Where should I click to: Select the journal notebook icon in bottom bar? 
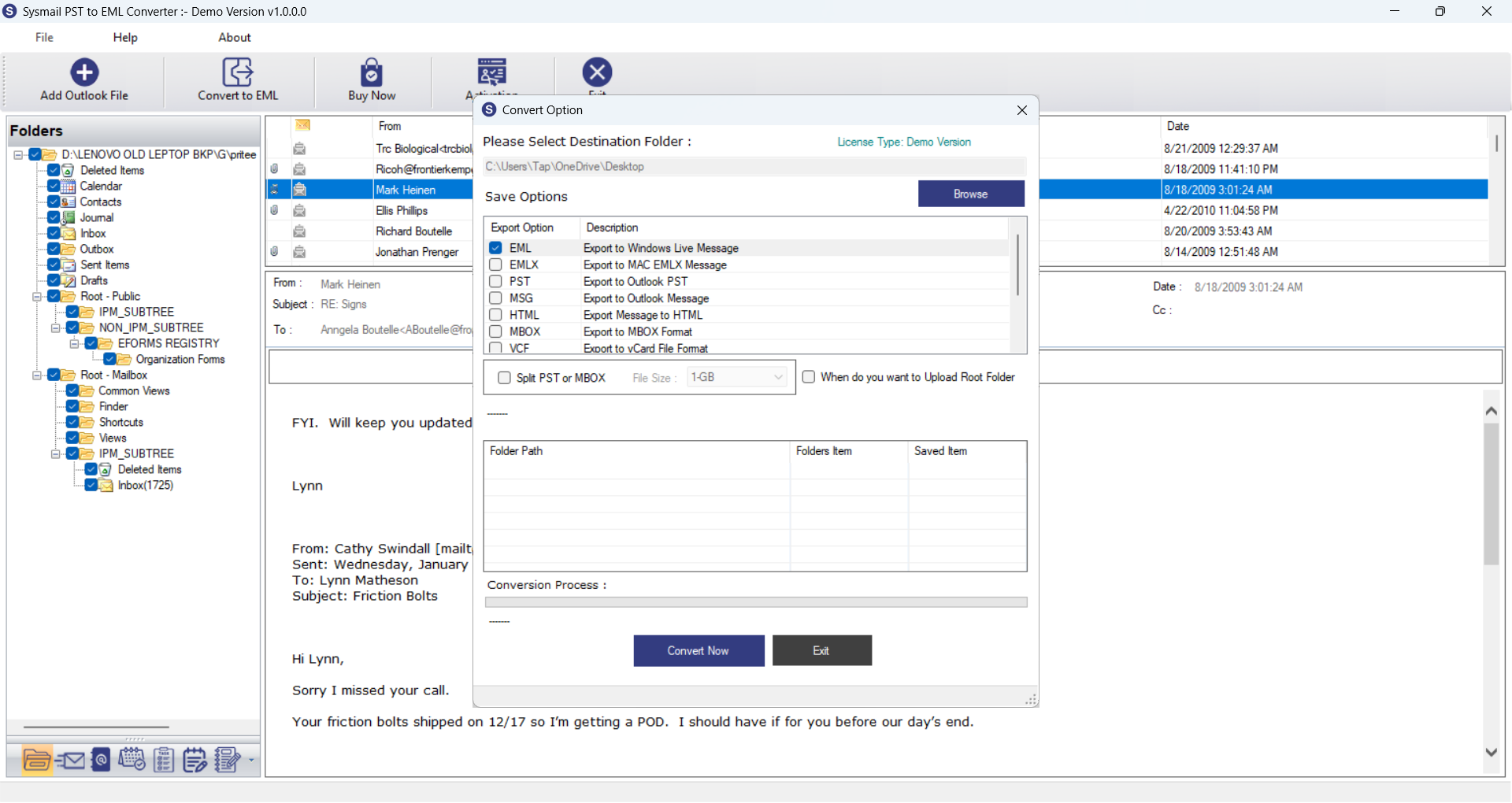[x=228, y=760]
